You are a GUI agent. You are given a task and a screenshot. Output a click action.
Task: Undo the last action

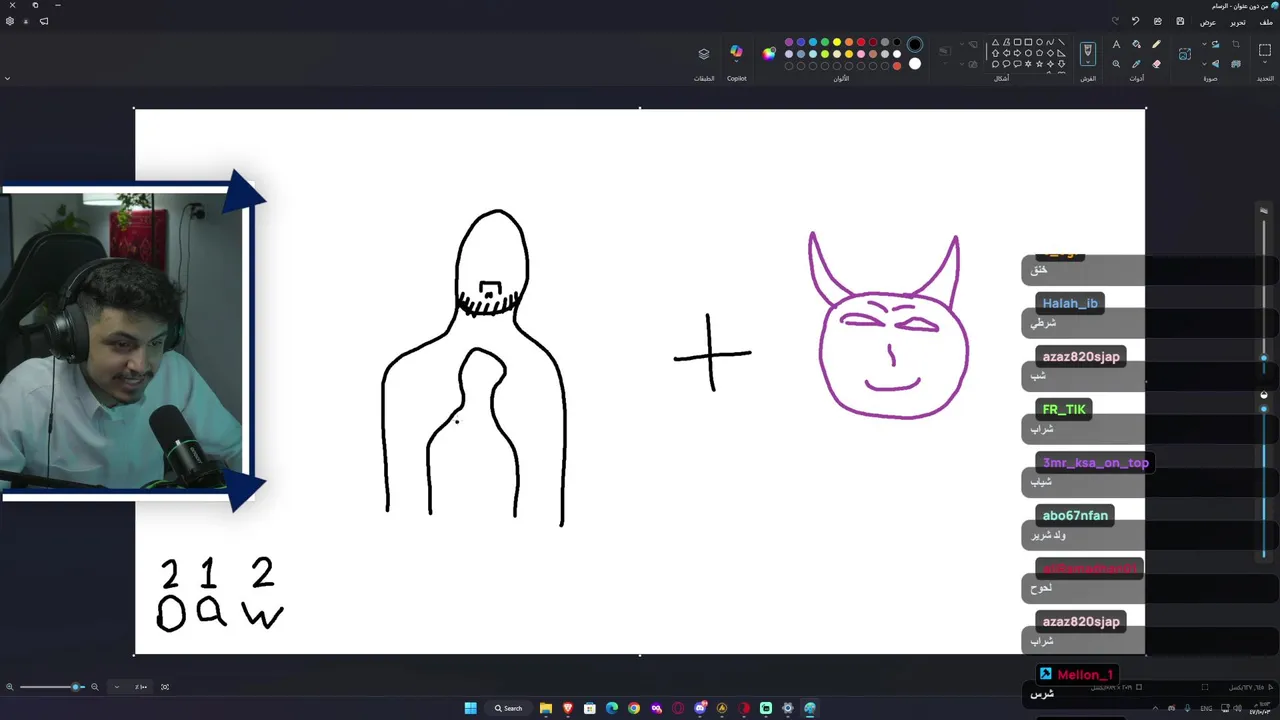(x=1135, y=21)
